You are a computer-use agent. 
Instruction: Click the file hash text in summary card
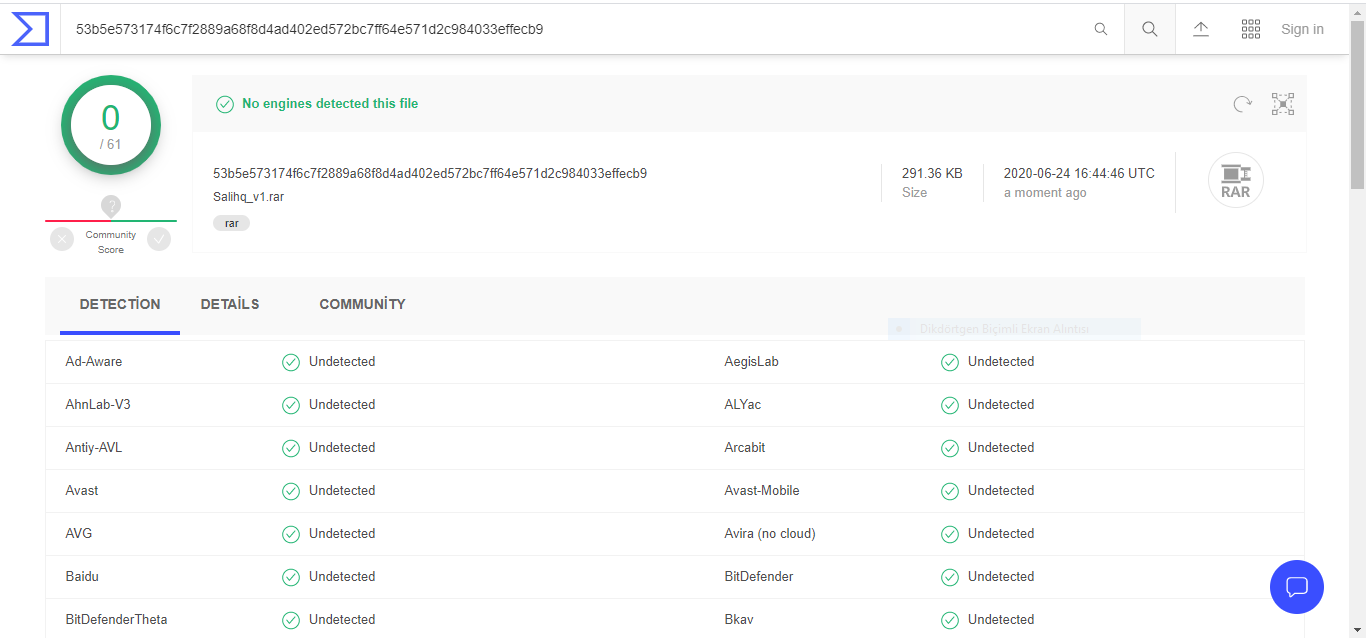coord(430,173)
